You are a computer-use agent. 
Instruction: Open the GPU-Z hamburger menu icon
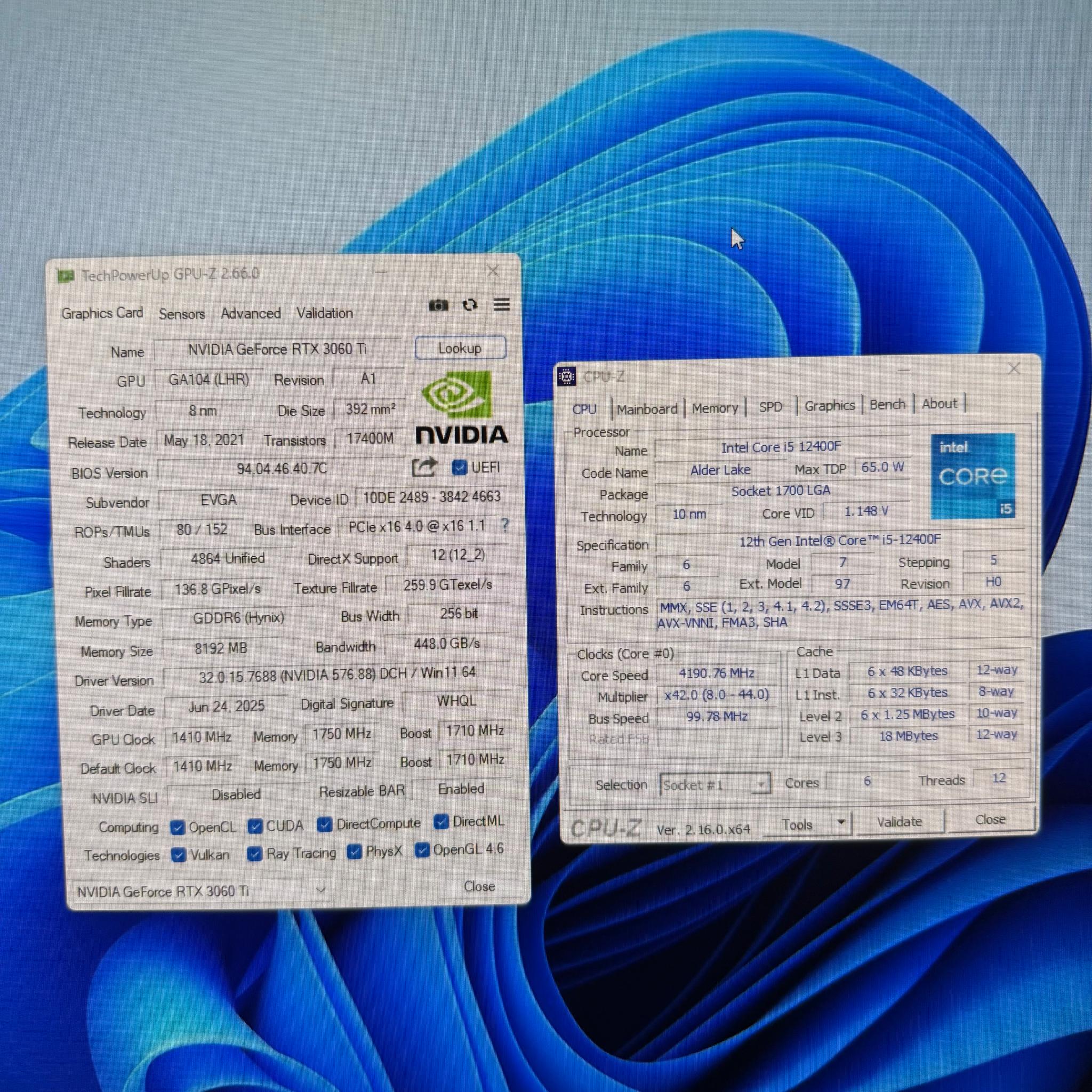click(501, 306)
